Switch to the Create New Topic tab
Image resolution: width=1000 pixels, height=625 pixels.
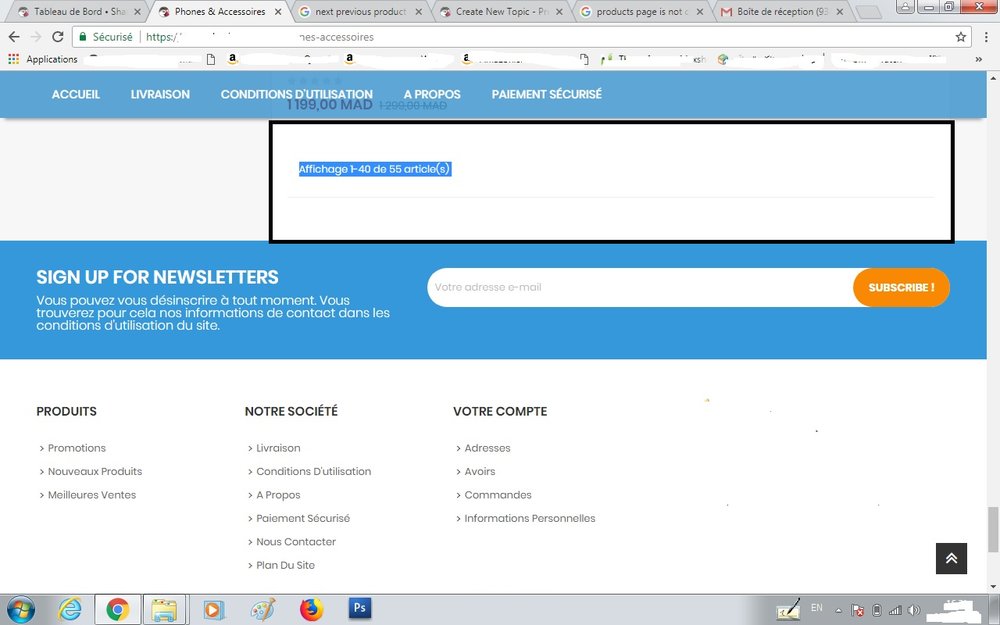click(501, 11)
